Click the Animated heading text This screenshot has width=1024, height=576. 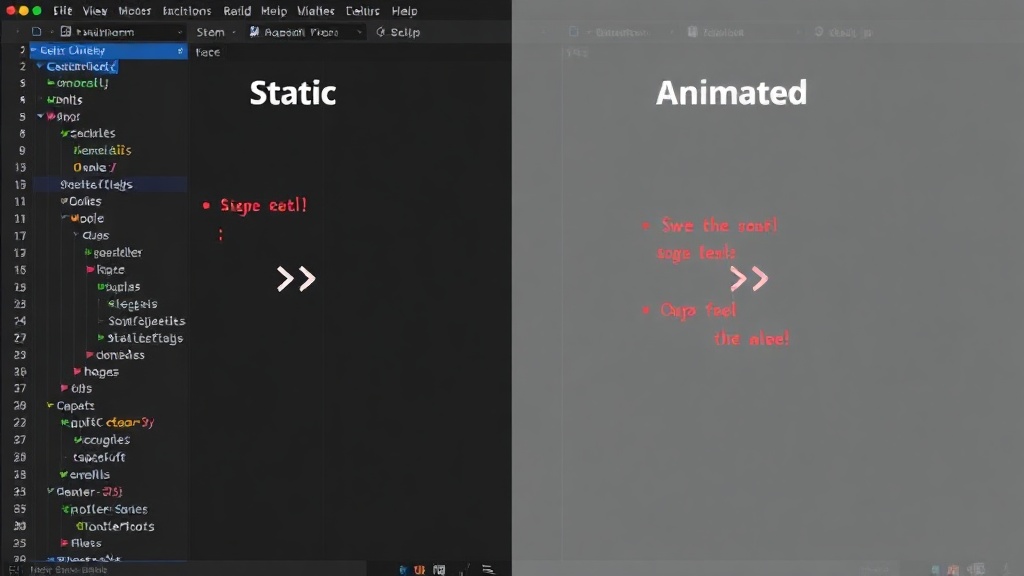coord(731,93)
